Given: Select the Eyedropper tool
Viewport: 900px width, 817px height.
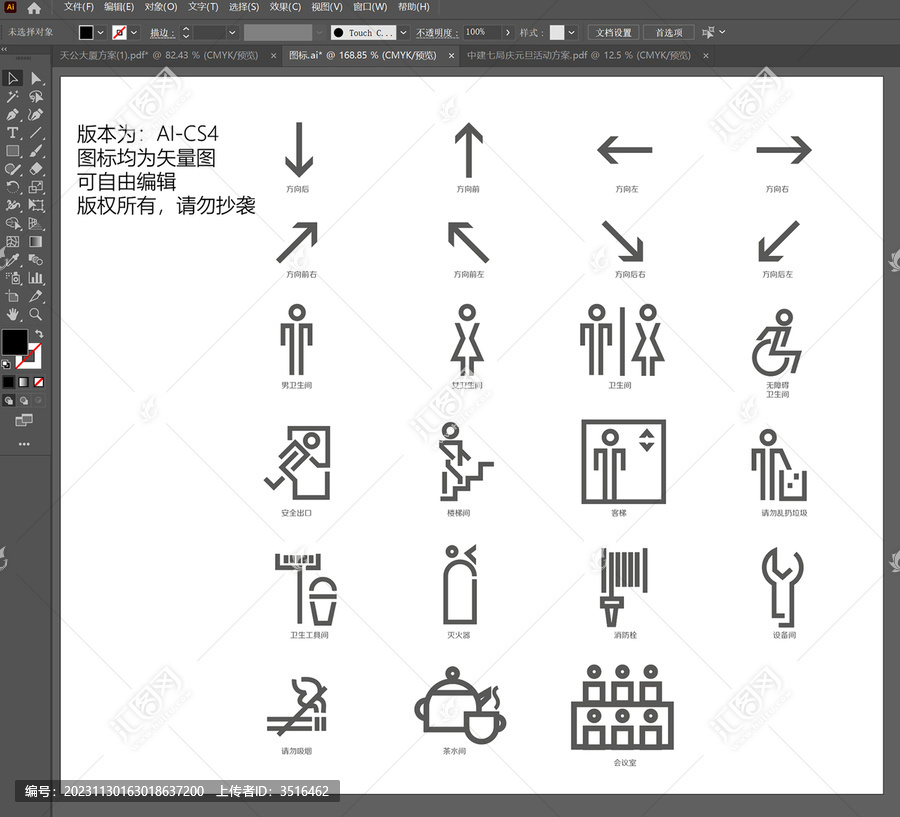Looking at the screenshot, I should pos(13,260).
